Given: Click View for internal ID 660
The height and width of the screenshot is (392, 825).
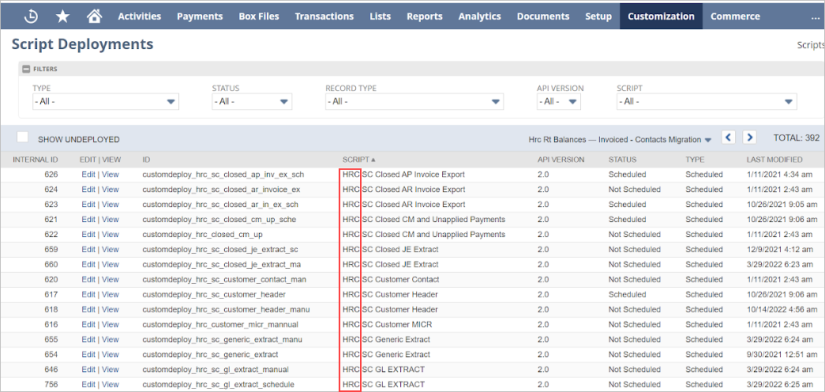Looking at the screenshot, I should pyautogui.click(x=110, y=264).
